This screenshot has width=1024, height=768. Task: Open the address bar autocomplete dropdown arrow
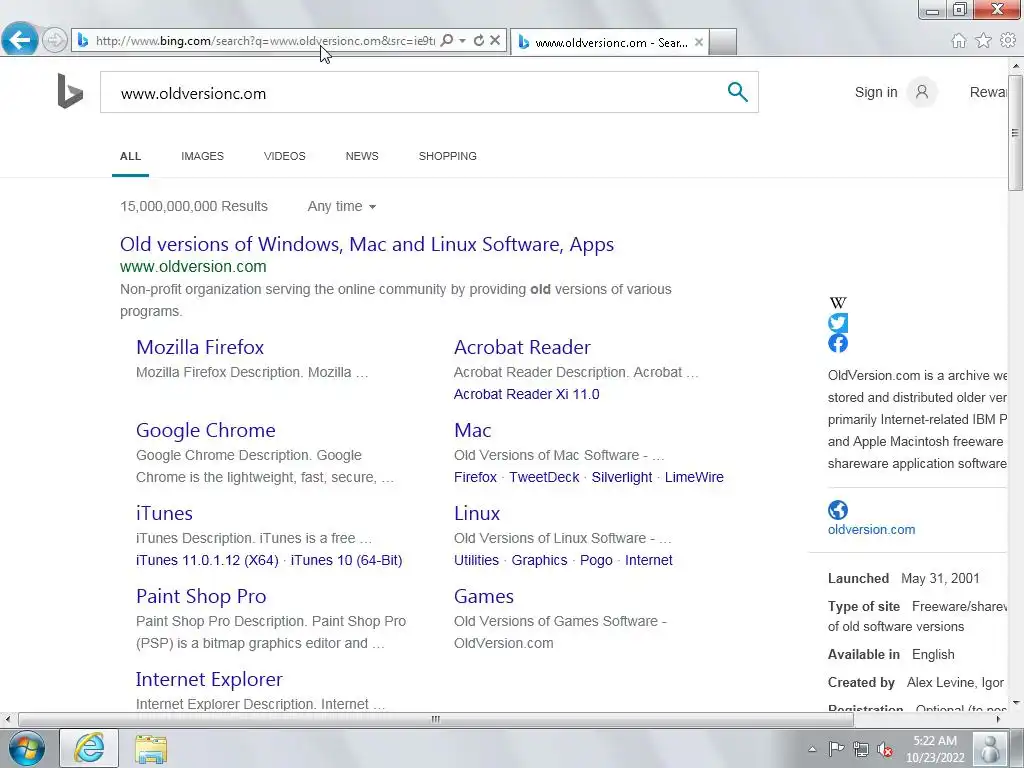point(462,40)
